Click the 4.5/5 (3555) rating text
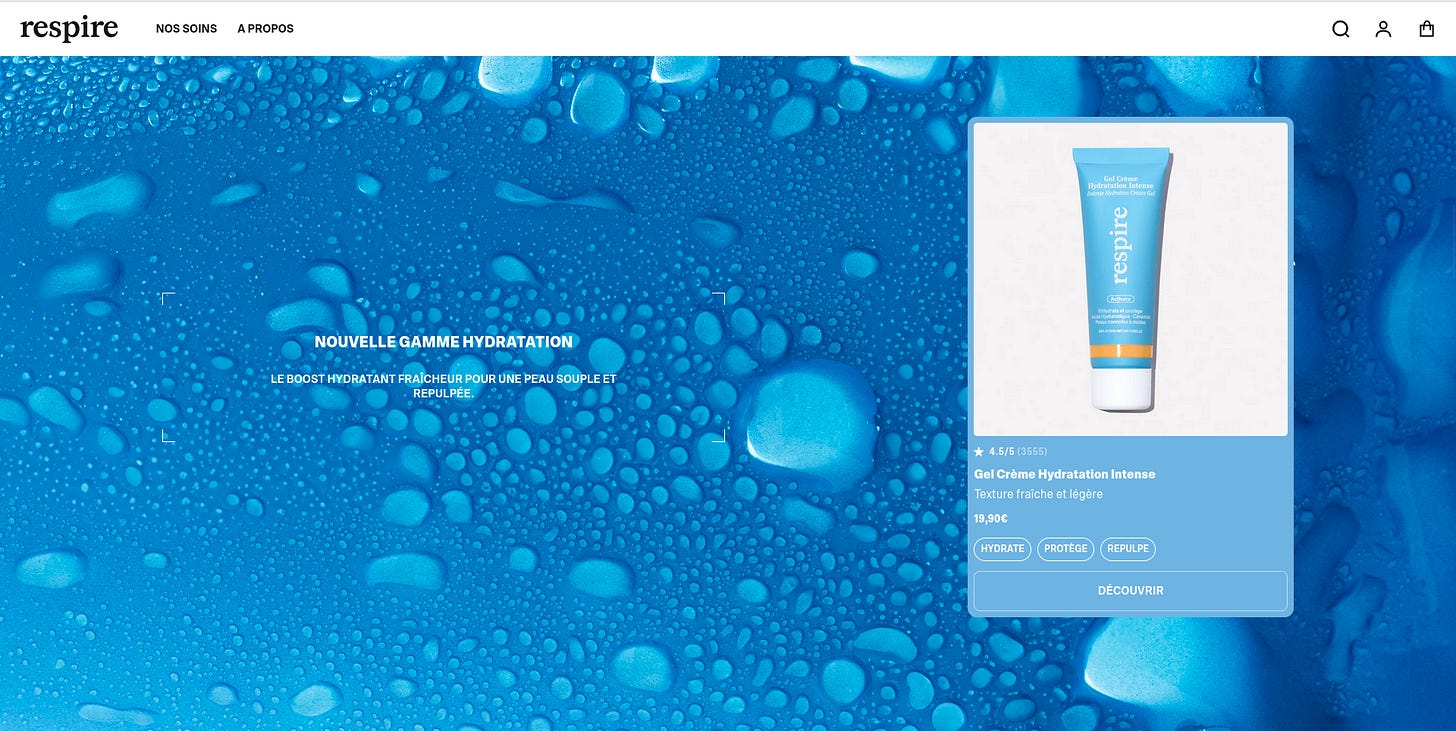The image size is (1456, 731). pos(1018,452)
